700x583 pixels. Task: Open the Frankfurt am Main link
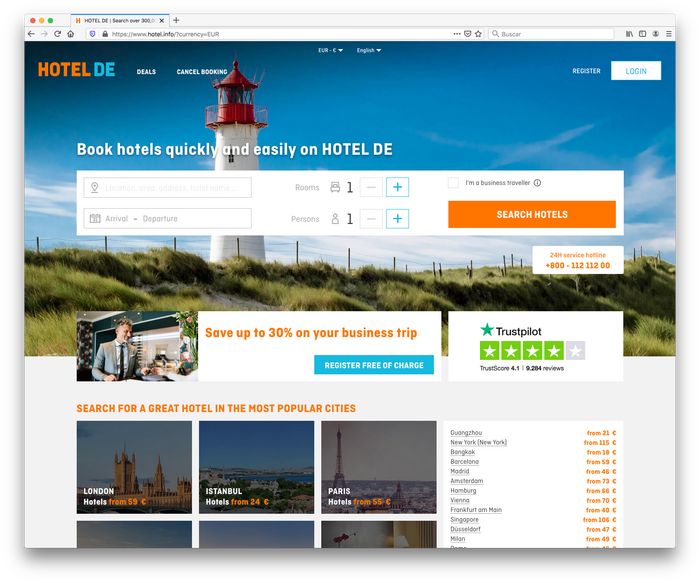point(476,510)
